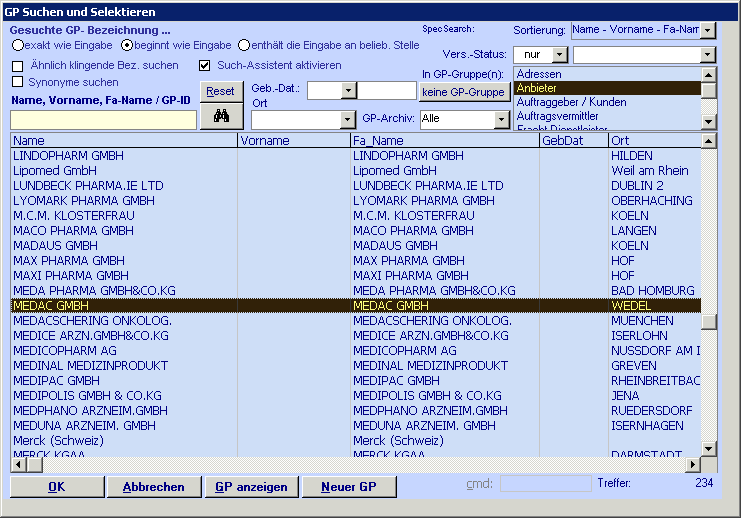
Task: Select 'exakt wie Eingabe' radio option
Action: [x=18, y=45]
